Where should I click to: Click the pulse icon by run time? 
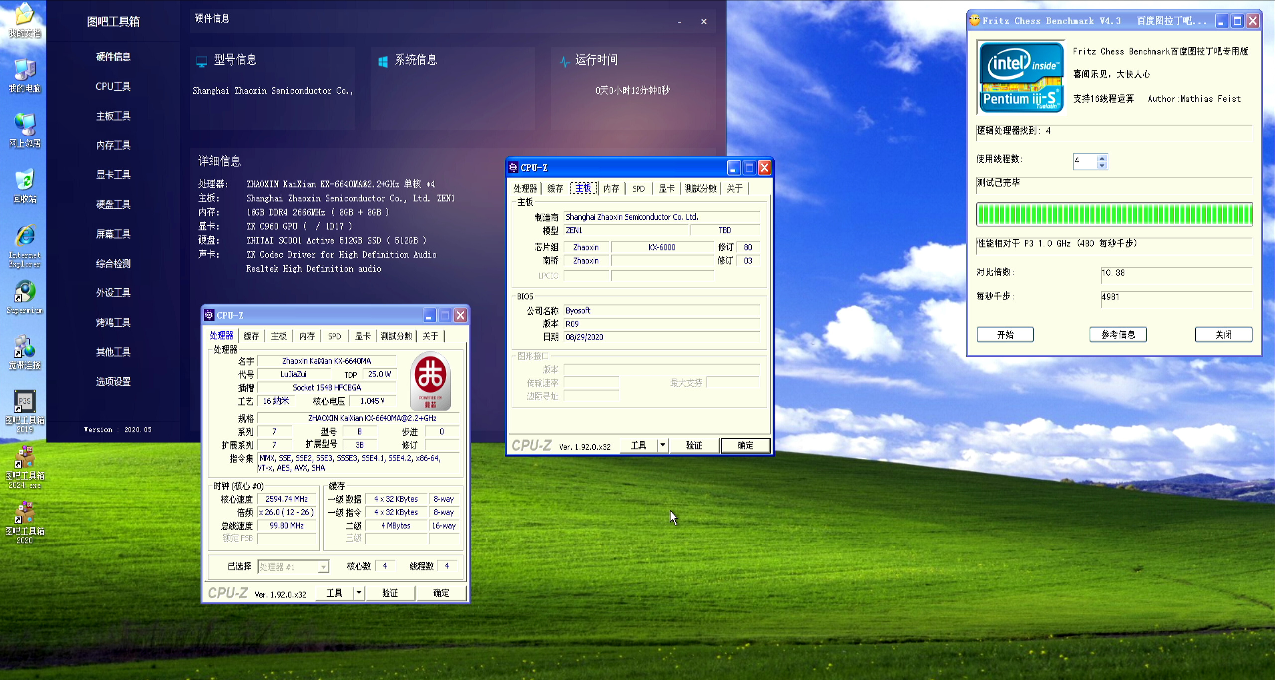(x=565, y=60)
